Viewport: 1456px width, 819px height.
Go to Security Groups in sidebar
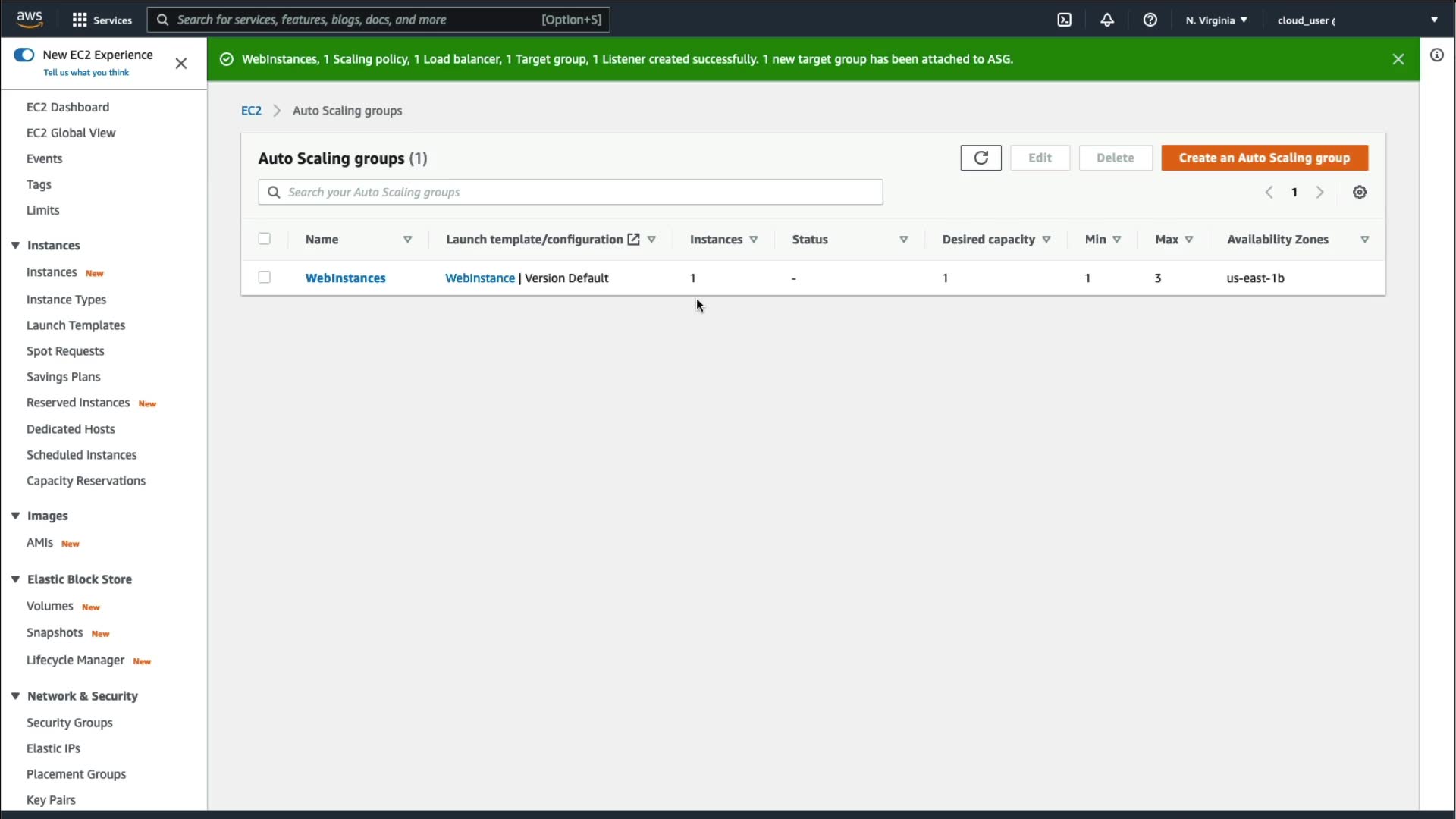click(x=69, y=723)
